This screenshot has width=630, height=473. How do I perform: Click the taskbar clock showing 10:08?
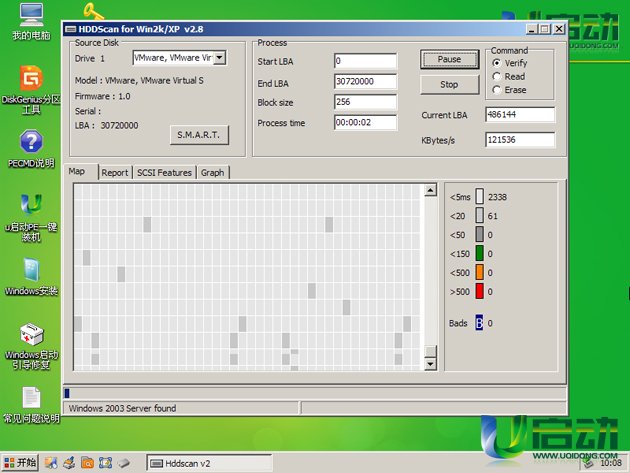[x=611, y=463]
